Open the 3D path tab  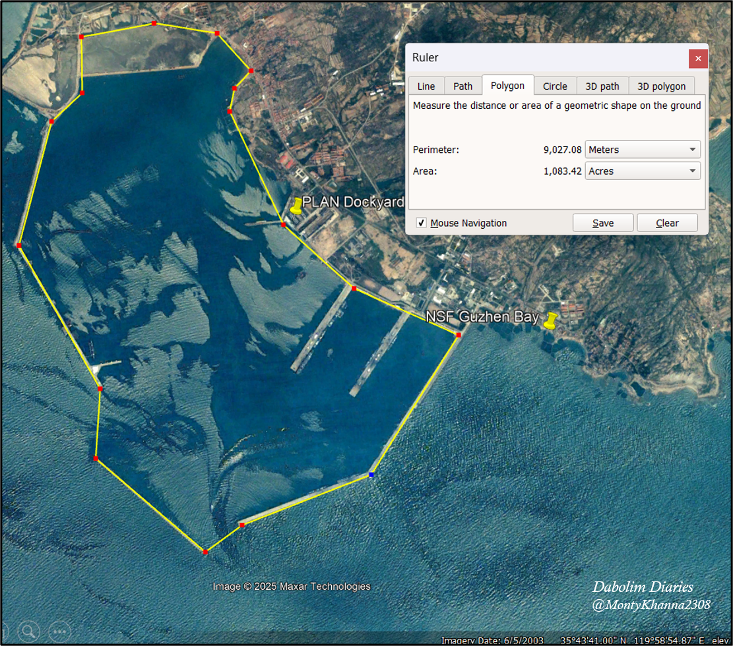[x=602, y=86]
